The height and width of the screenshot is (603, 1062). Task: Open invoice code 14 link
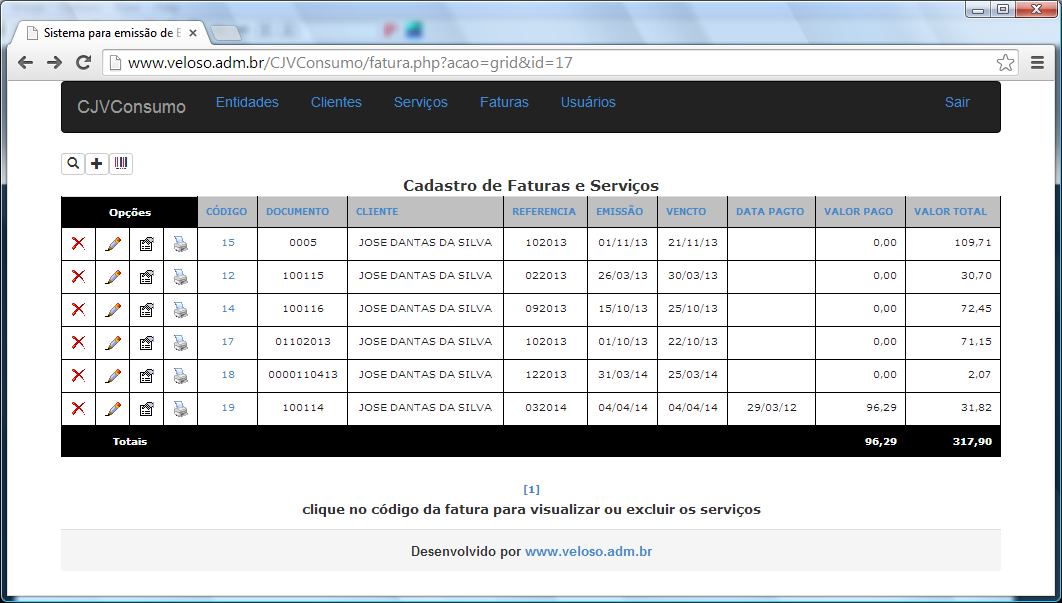point(228,309)
